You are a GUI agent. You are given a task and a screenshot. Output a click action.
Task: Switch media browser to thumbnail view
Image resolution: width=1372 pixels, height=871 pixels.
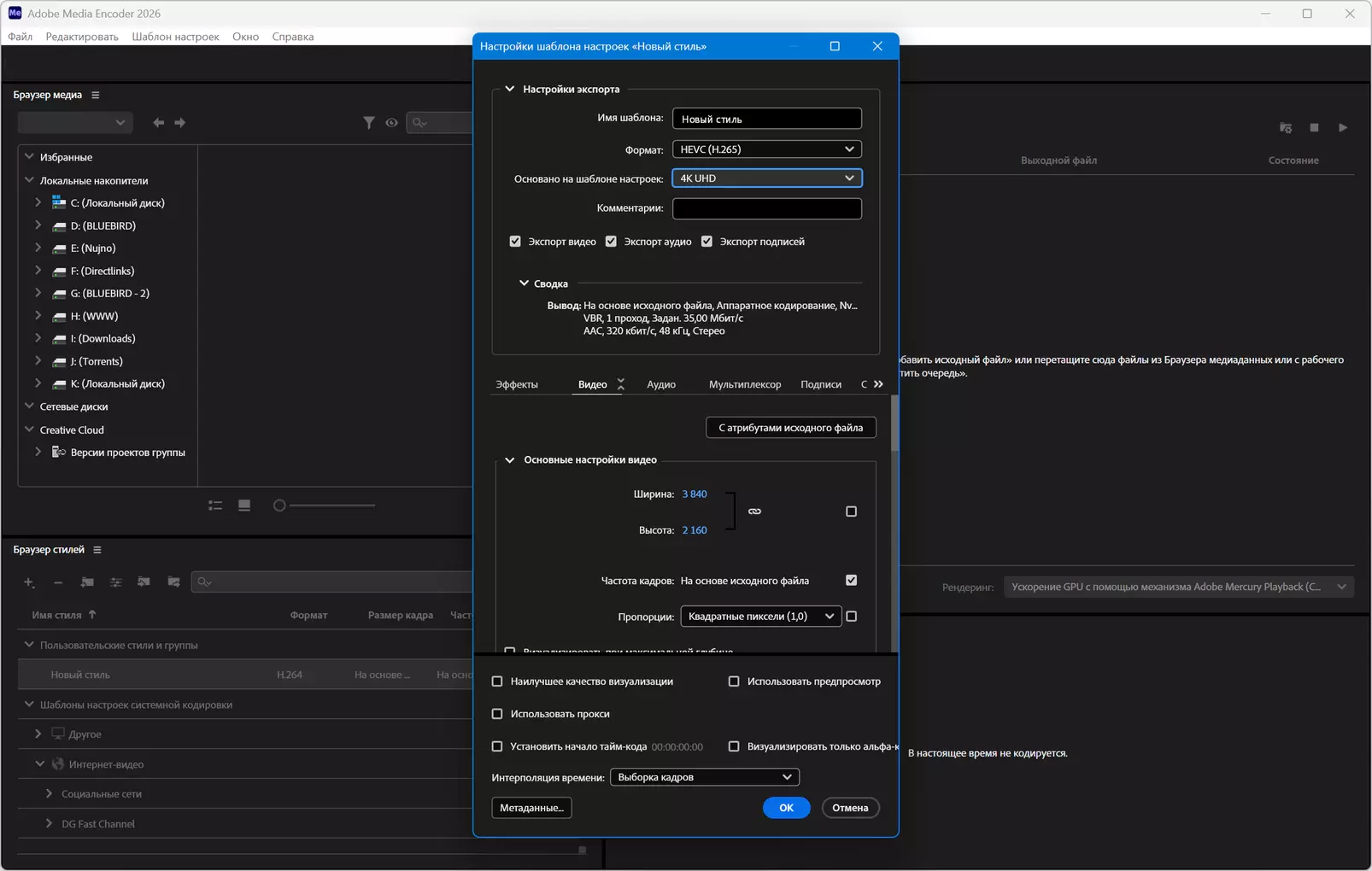pyautogui.click(x=244, y=506)
